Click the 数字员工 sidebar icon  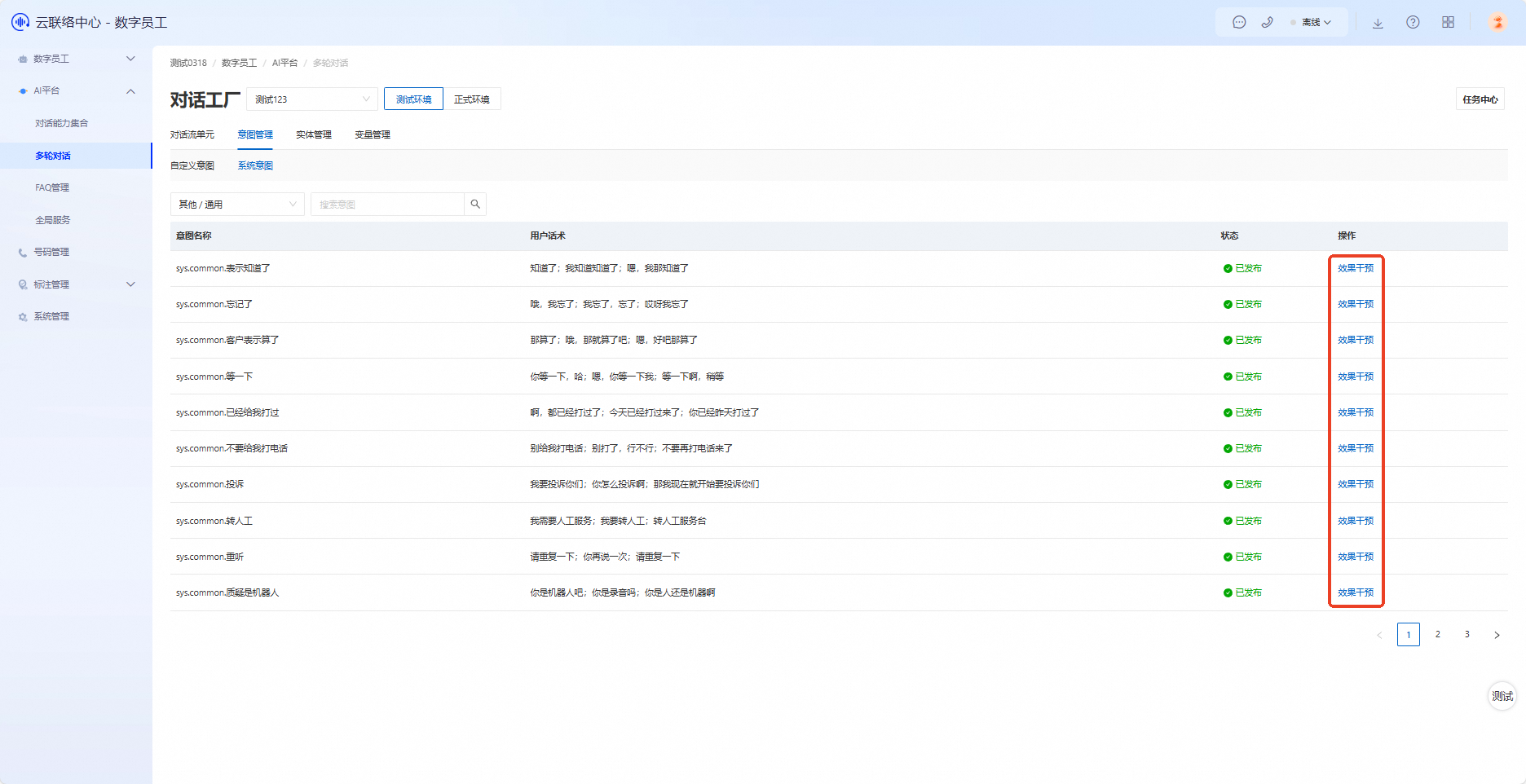23,59
